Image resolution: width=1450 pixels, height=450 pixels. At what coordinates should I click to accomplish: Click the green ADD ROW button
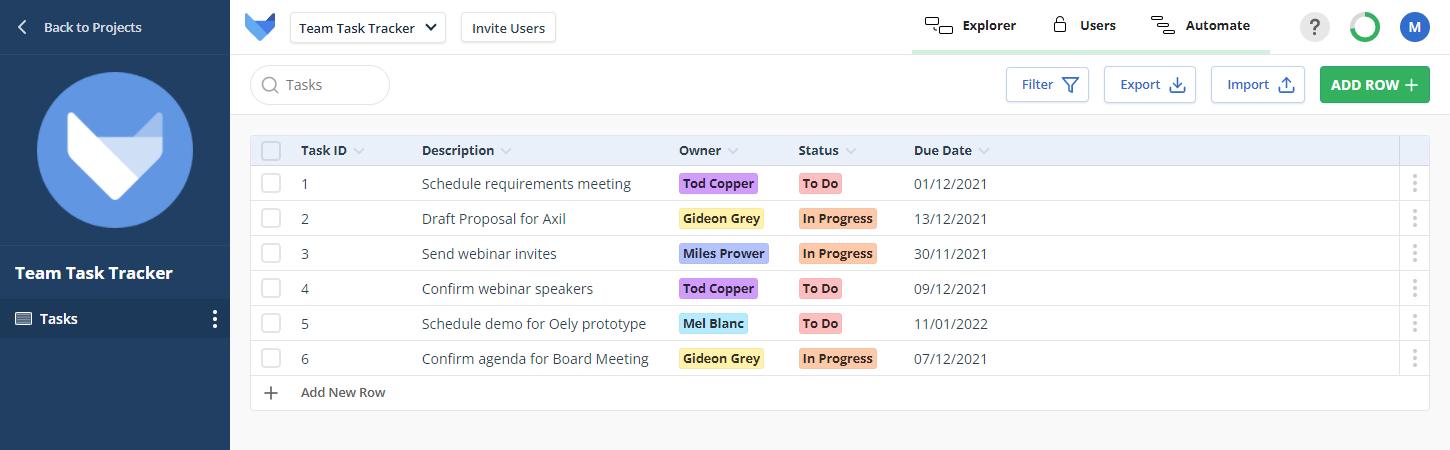coord(1374,85)
